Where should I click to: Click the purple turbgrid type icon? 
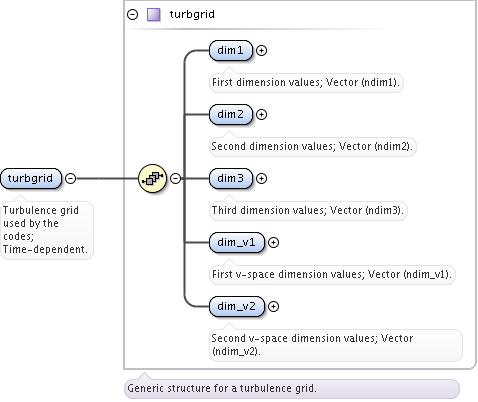pyautogui.click(x=154, y=15)
